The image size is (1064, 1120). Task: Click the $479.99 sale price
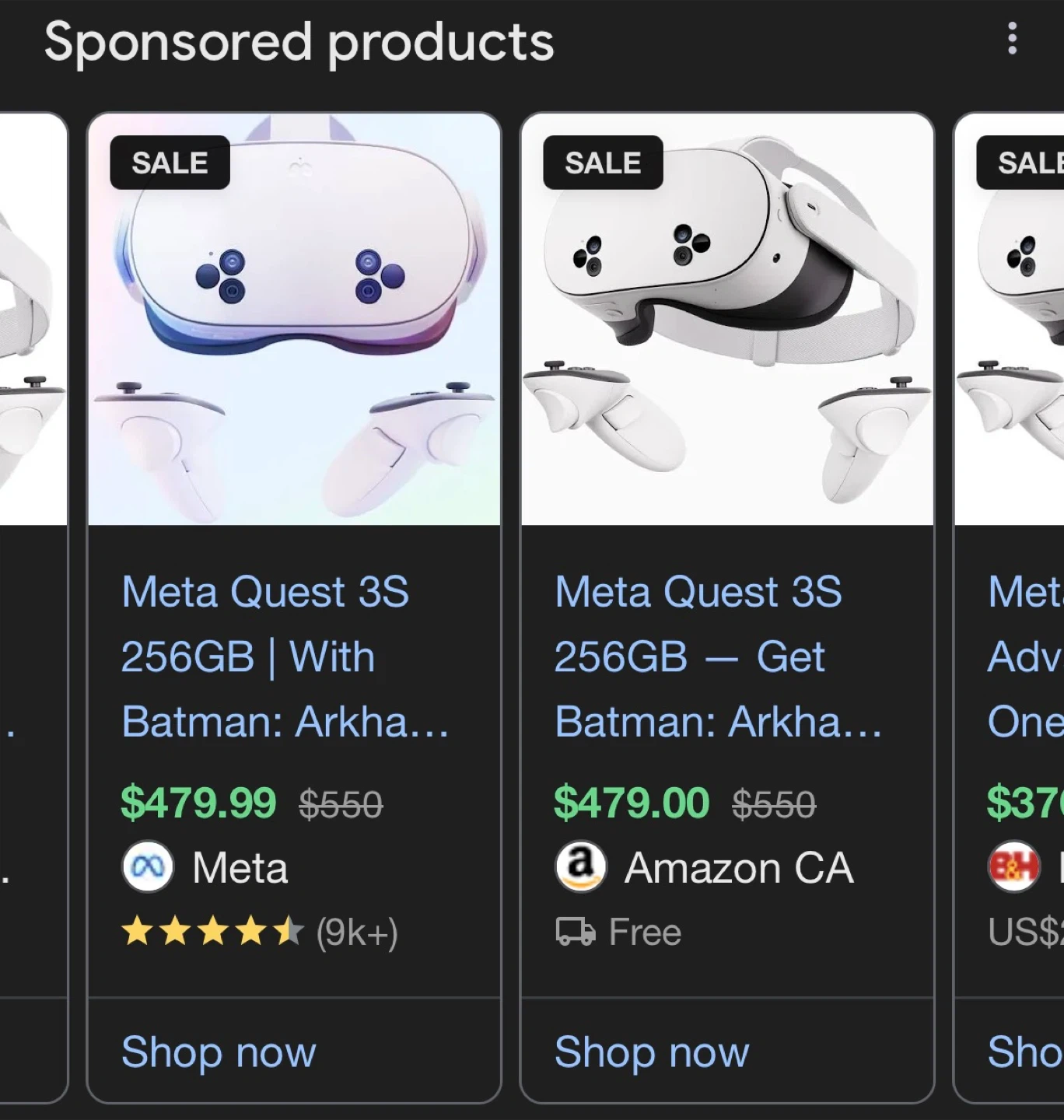(198, 803)
